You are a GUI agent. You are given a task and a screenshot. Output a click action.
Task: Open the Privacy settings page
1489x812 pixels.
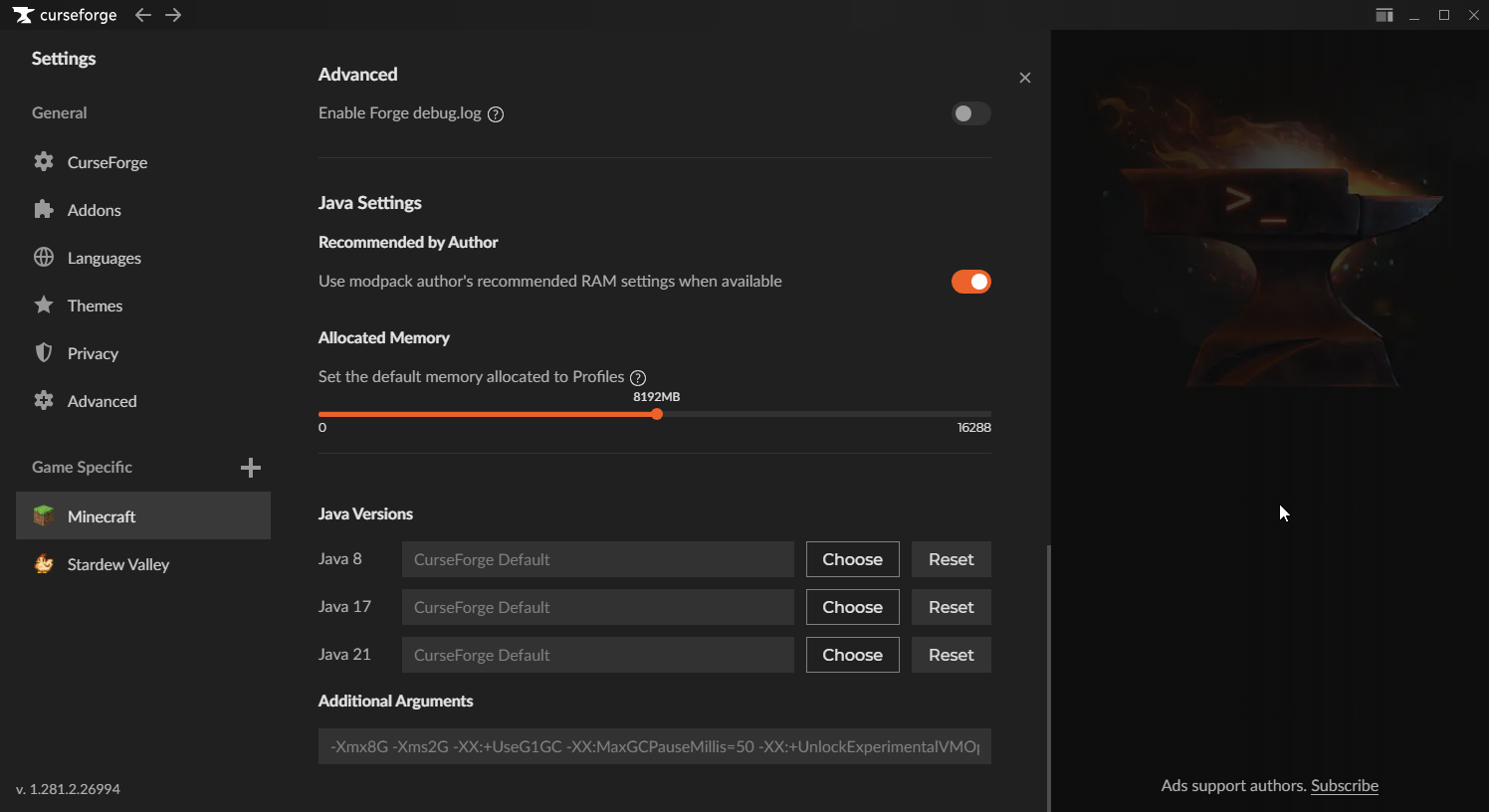[x=143, y=353]
